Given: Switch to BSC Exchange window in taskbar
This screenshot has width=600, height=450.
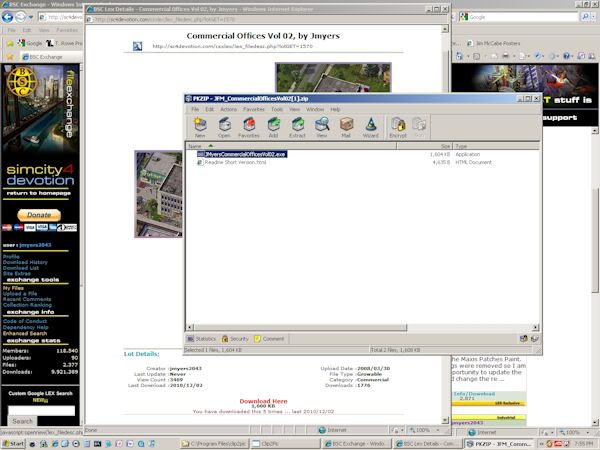Looking at the screenshot, I should coord(357,444).
